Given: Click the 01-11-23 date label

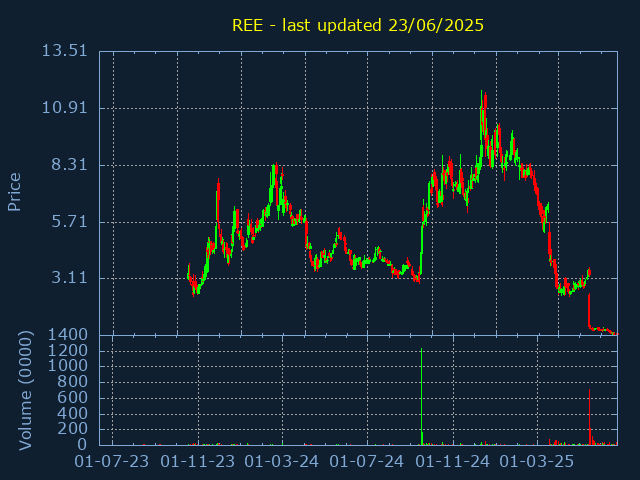Looking at the screenshot, I should (198, 462).
